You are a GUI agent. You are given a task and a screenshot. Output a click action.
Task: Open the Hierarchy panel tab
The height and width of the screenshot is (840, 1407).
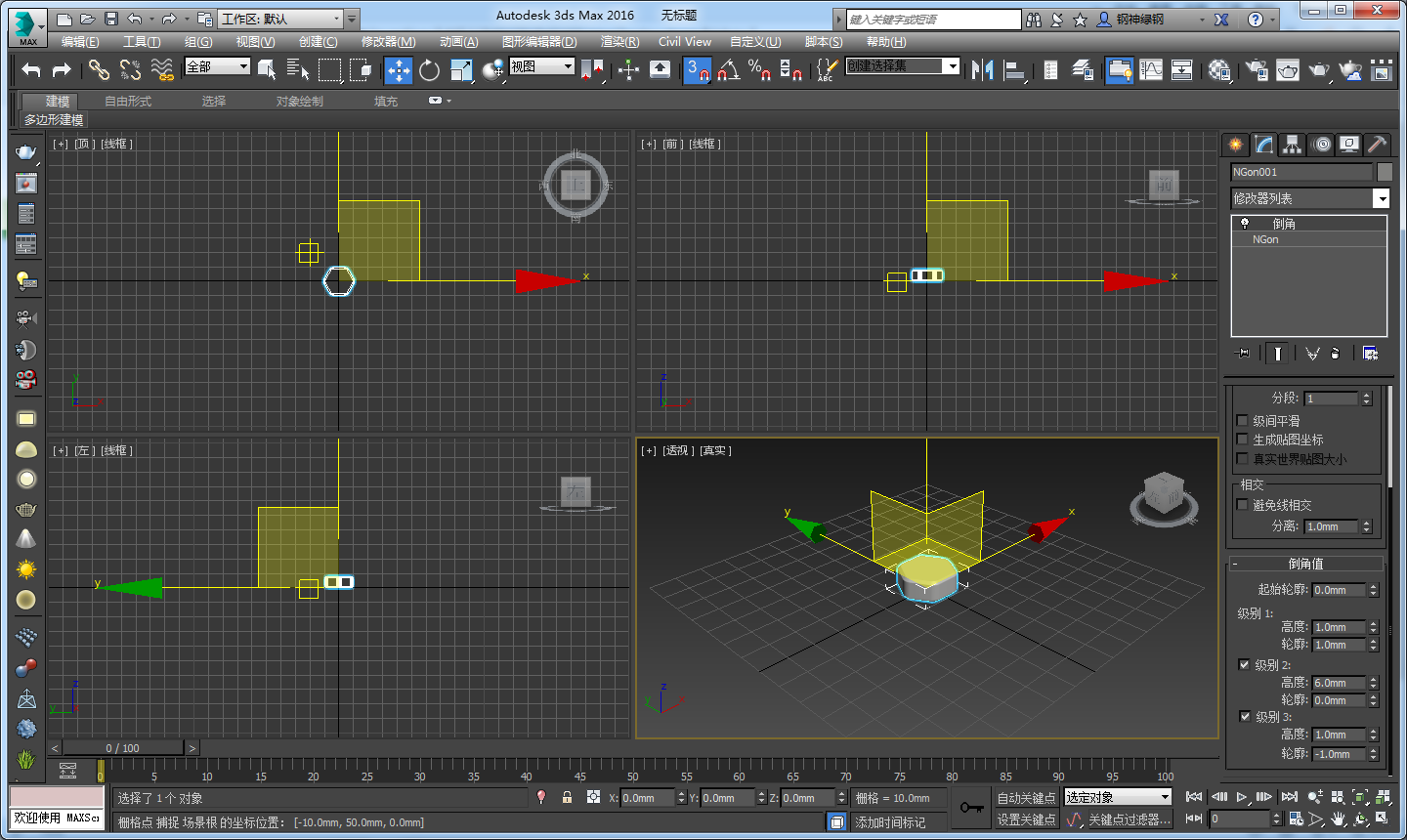(1293, 145)
